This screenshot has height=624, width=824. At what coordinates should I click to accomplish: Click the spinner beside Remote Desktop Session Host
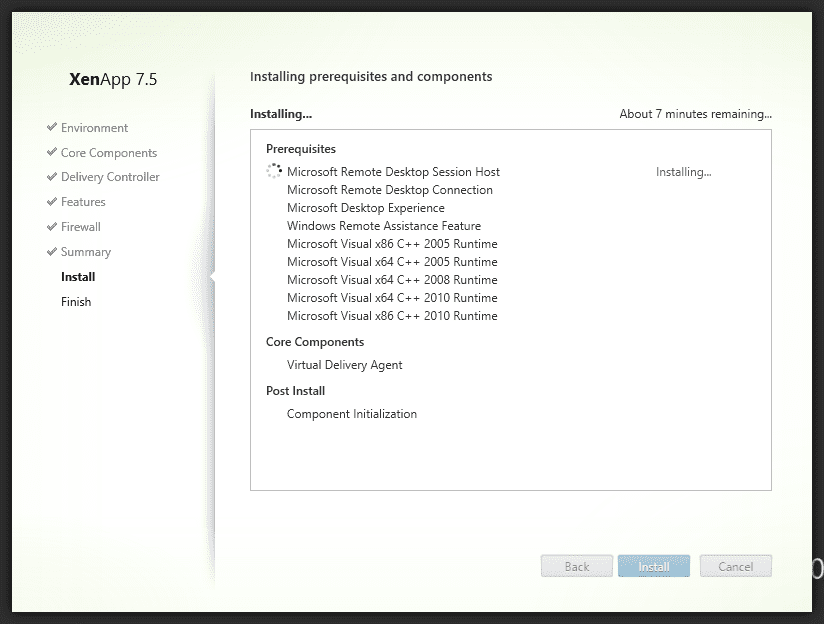point(274,172)
